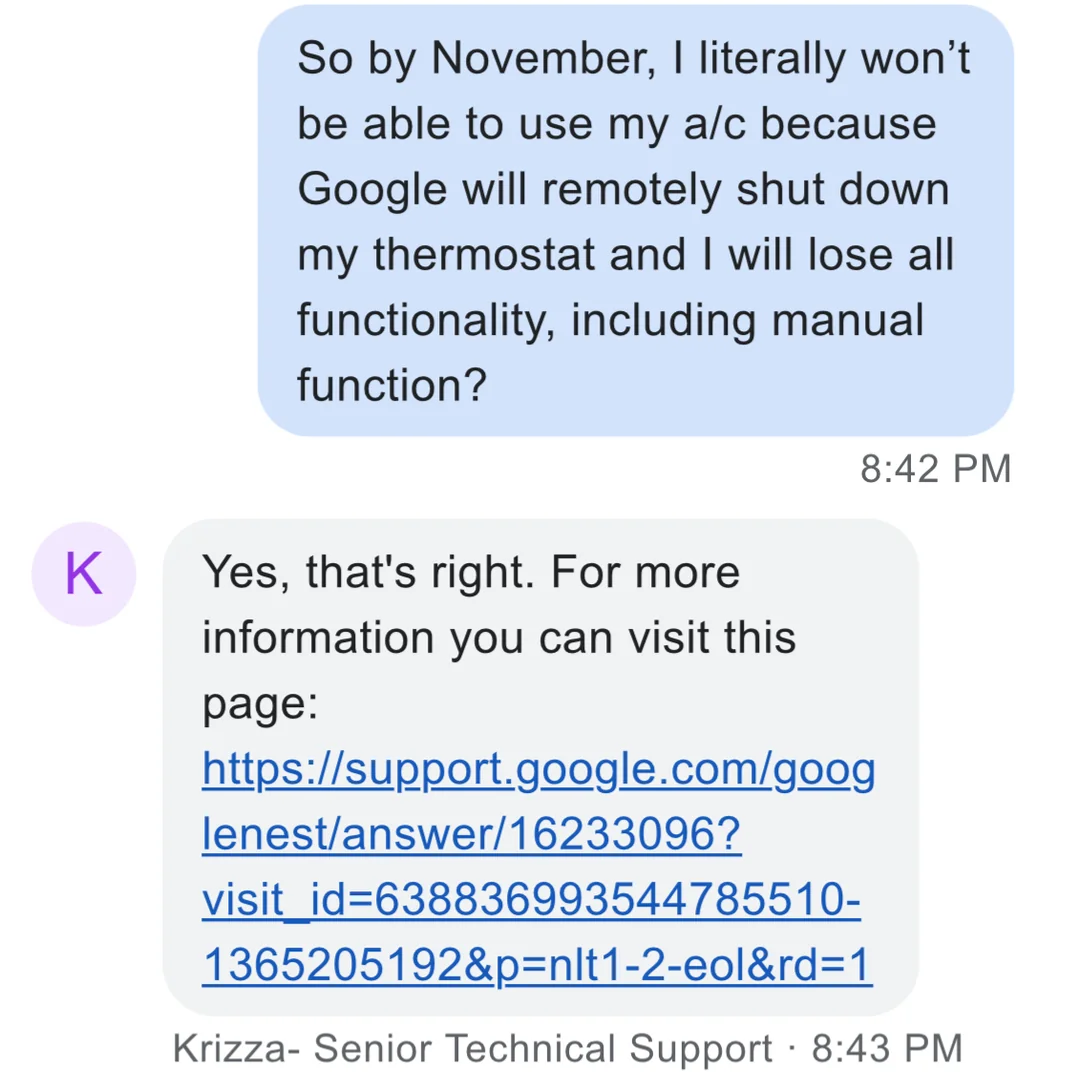This screenshot has height=1088, width=1080.
Task: Click the purple K avatar icon
Action: 83,576
